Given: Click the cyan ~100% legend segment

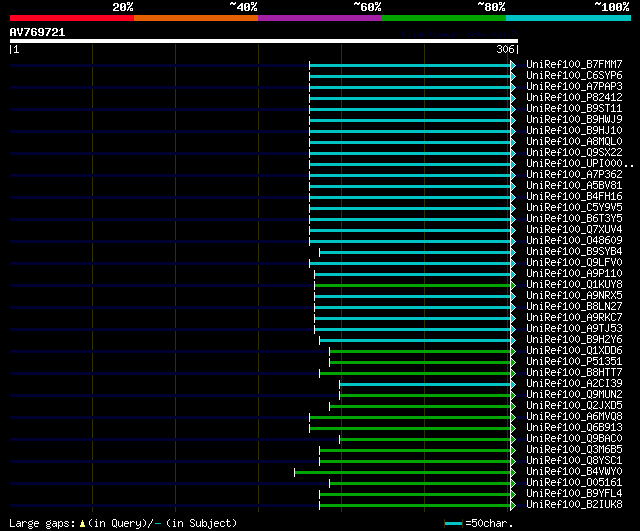Looking at the screenshot, I should click(569, 18).
